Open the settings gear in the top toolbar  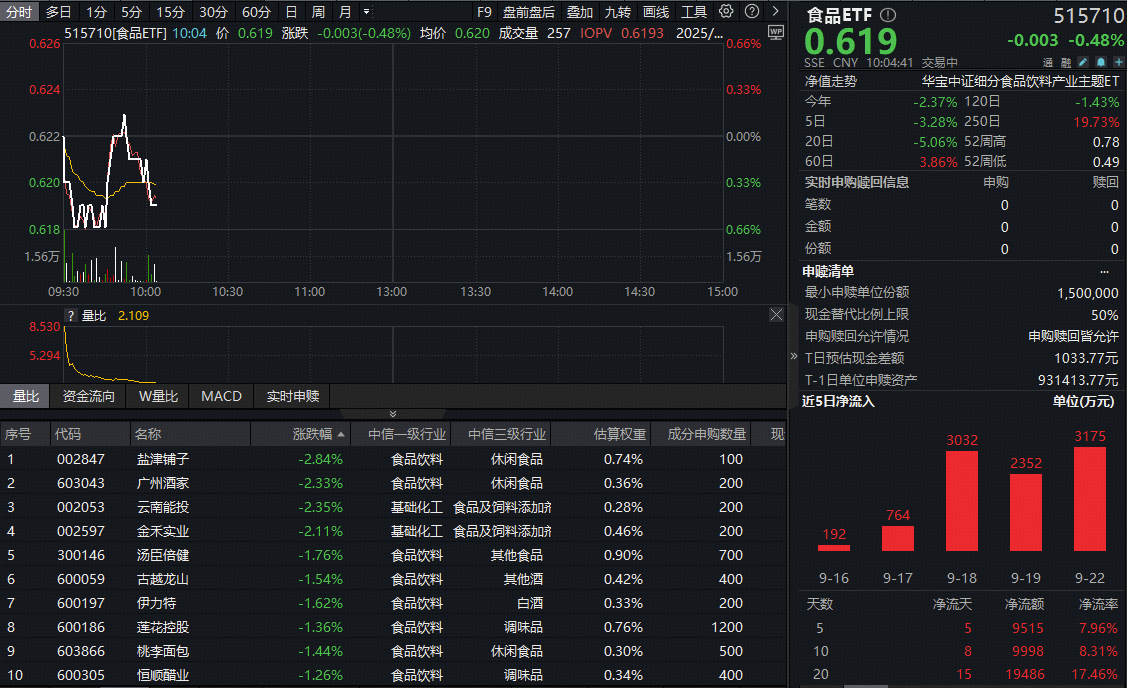tap(726, 12)
